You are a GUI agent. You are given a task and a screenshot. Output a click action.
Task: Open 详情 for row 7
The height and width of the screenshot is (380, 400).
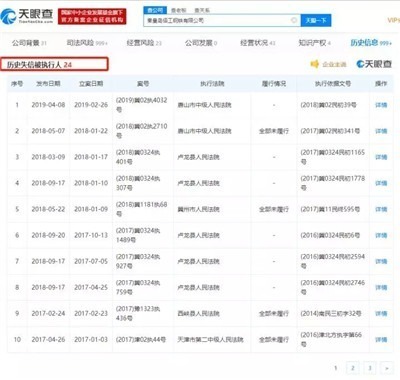coord(381,261)
